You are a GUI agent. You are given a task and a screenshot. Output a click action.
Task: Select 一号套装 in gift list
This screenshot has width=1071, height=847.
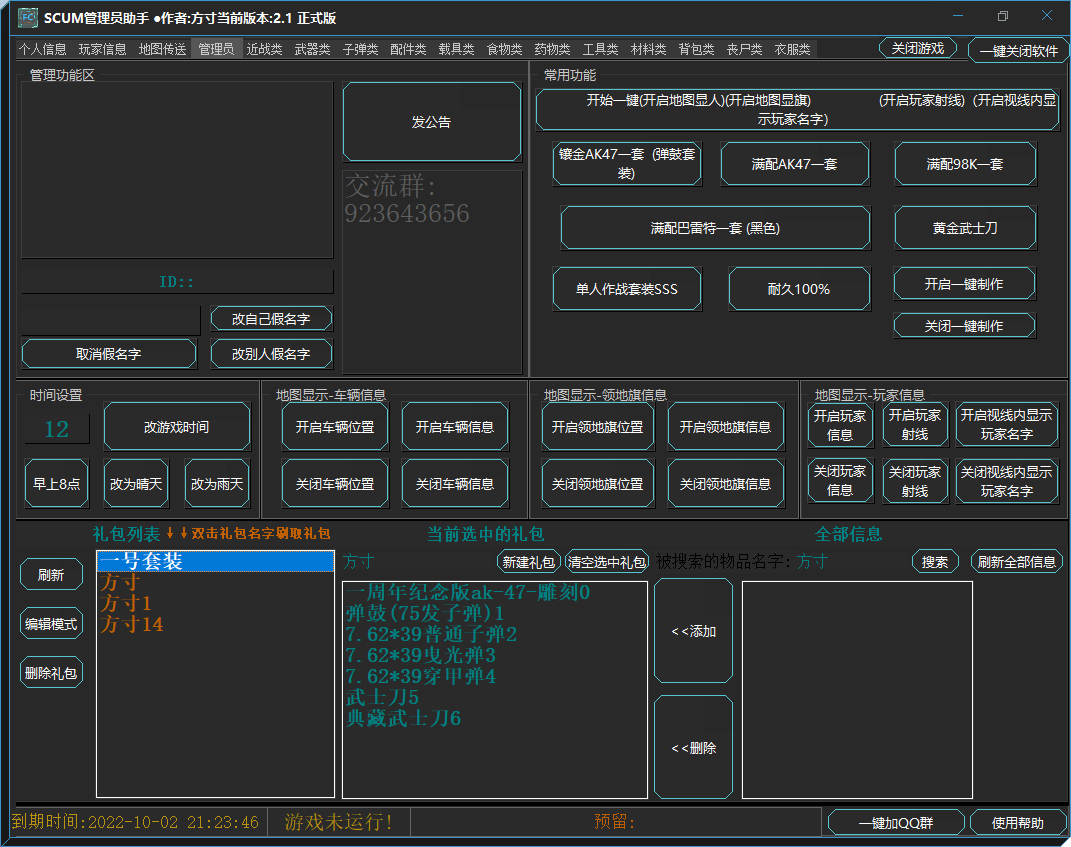pyautogui.click(x=215, y=561)
